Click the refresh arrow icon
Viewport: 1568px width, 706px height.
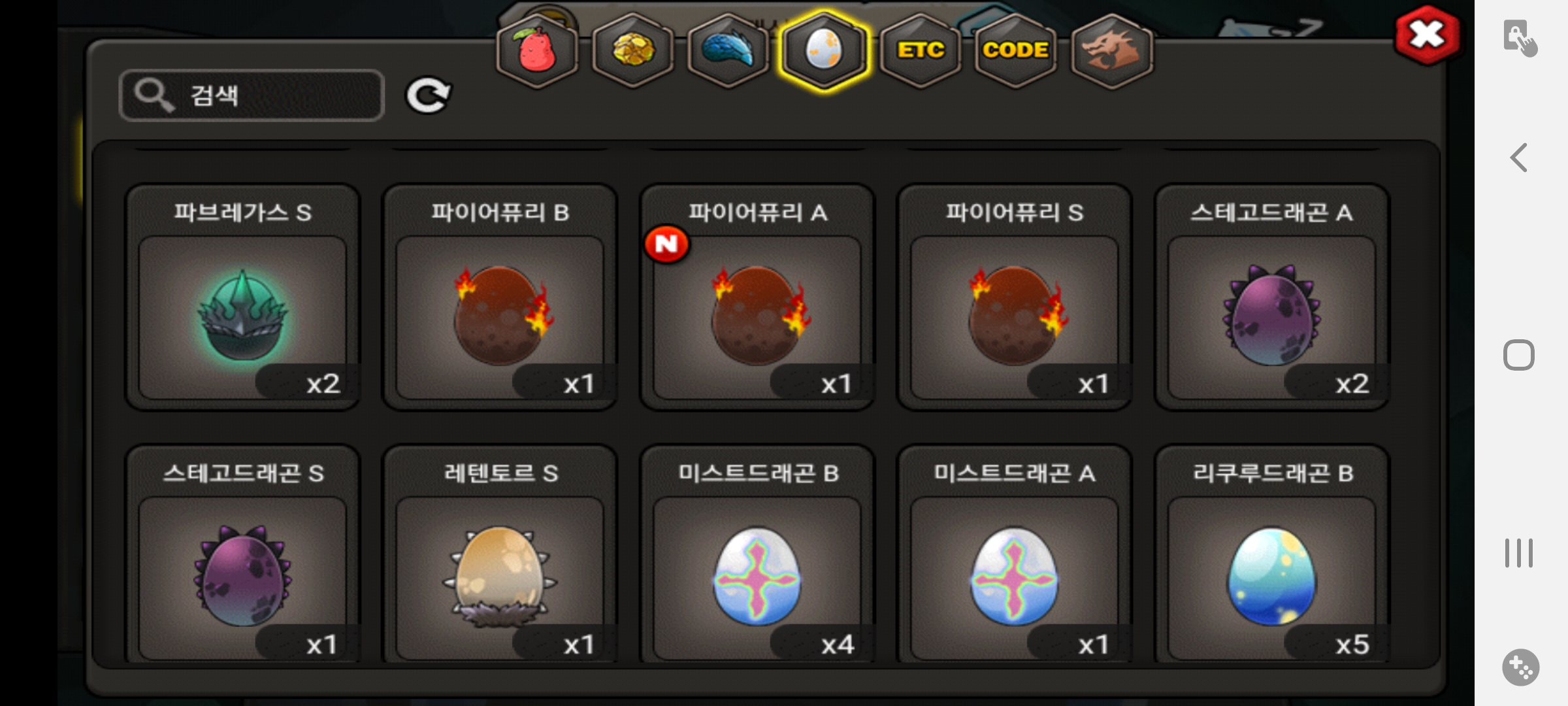(x=428, y=95)
